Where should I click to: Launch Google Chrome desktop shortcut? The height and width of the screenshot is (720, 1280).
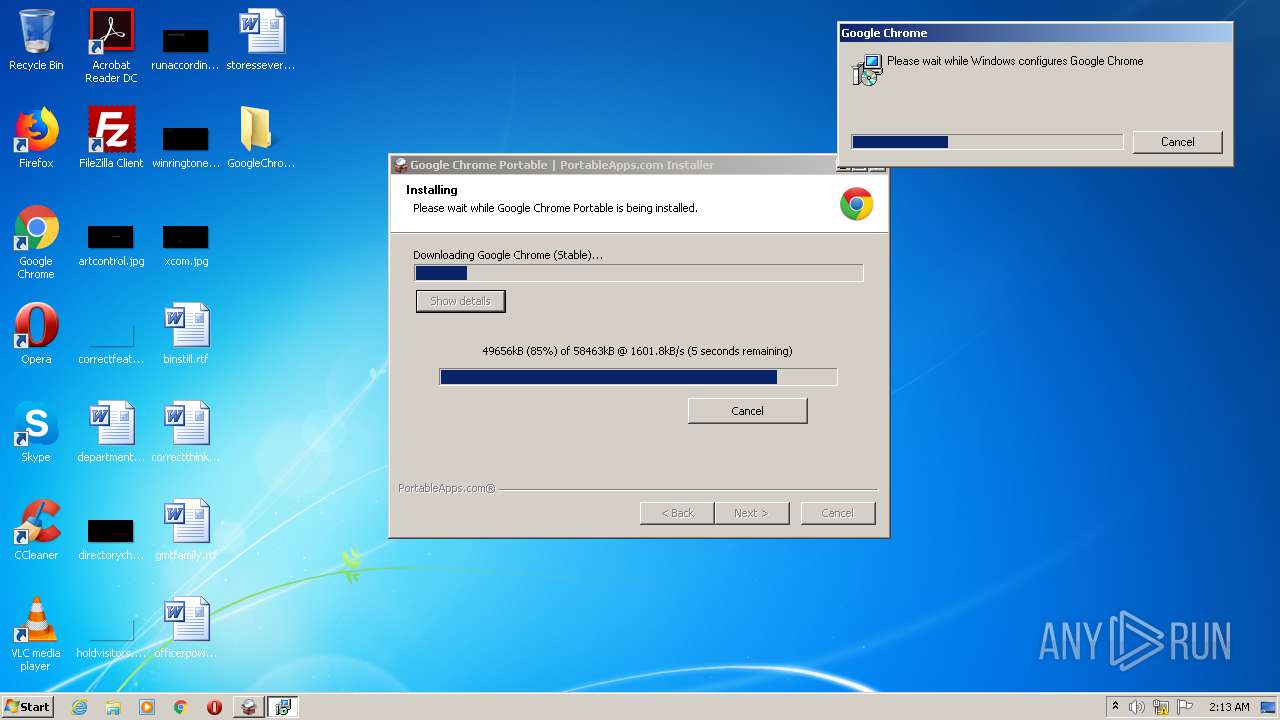[36, 243]
